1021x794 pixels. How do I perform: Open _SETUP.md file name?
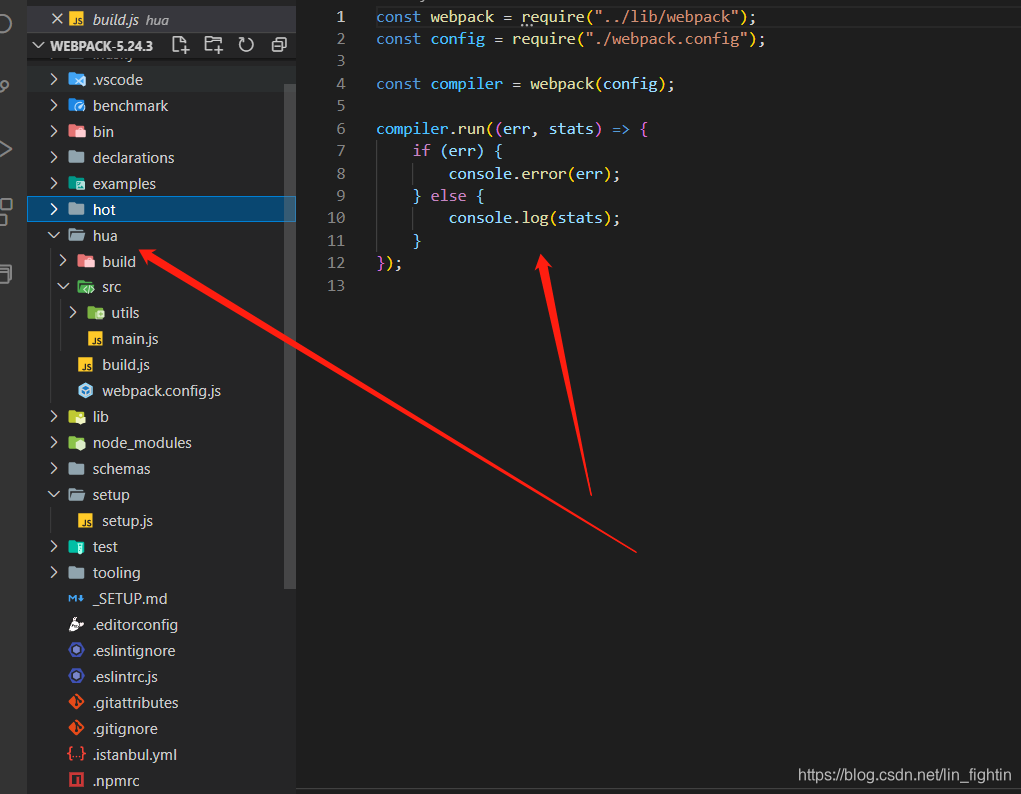click(x=130, y=599)
